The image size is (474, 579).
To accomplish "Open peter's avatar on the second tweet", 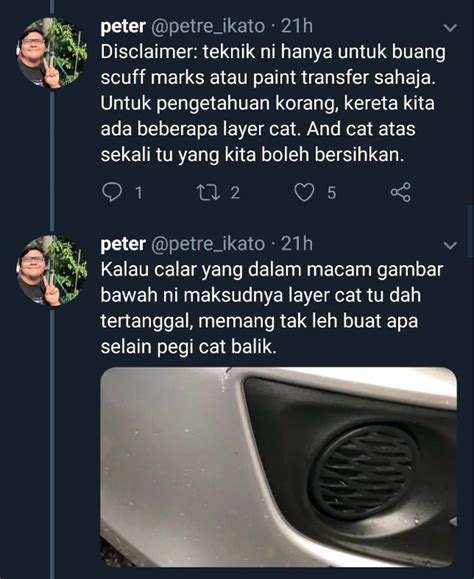I will click(52, 271).
